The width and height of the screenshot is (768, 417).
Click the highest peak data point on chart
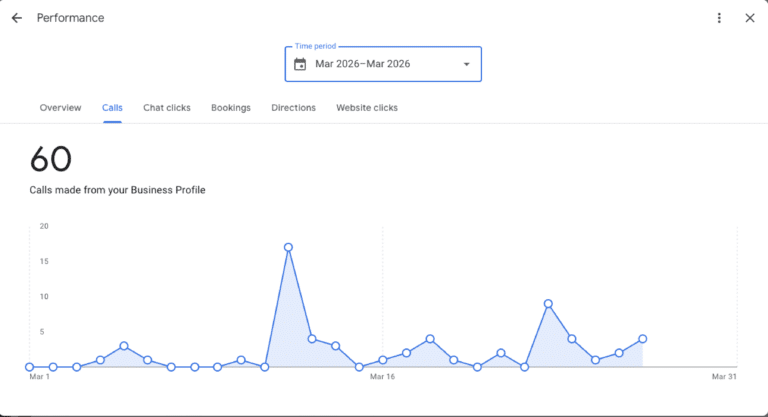pyautogui.click(x=288, y=247)
